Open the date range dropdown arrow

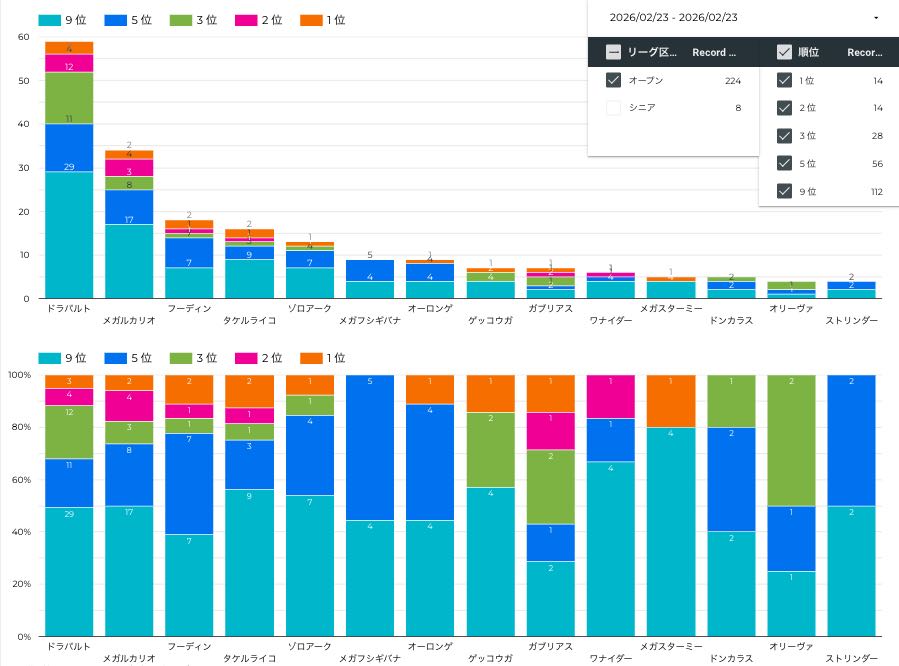coord(876,18)
